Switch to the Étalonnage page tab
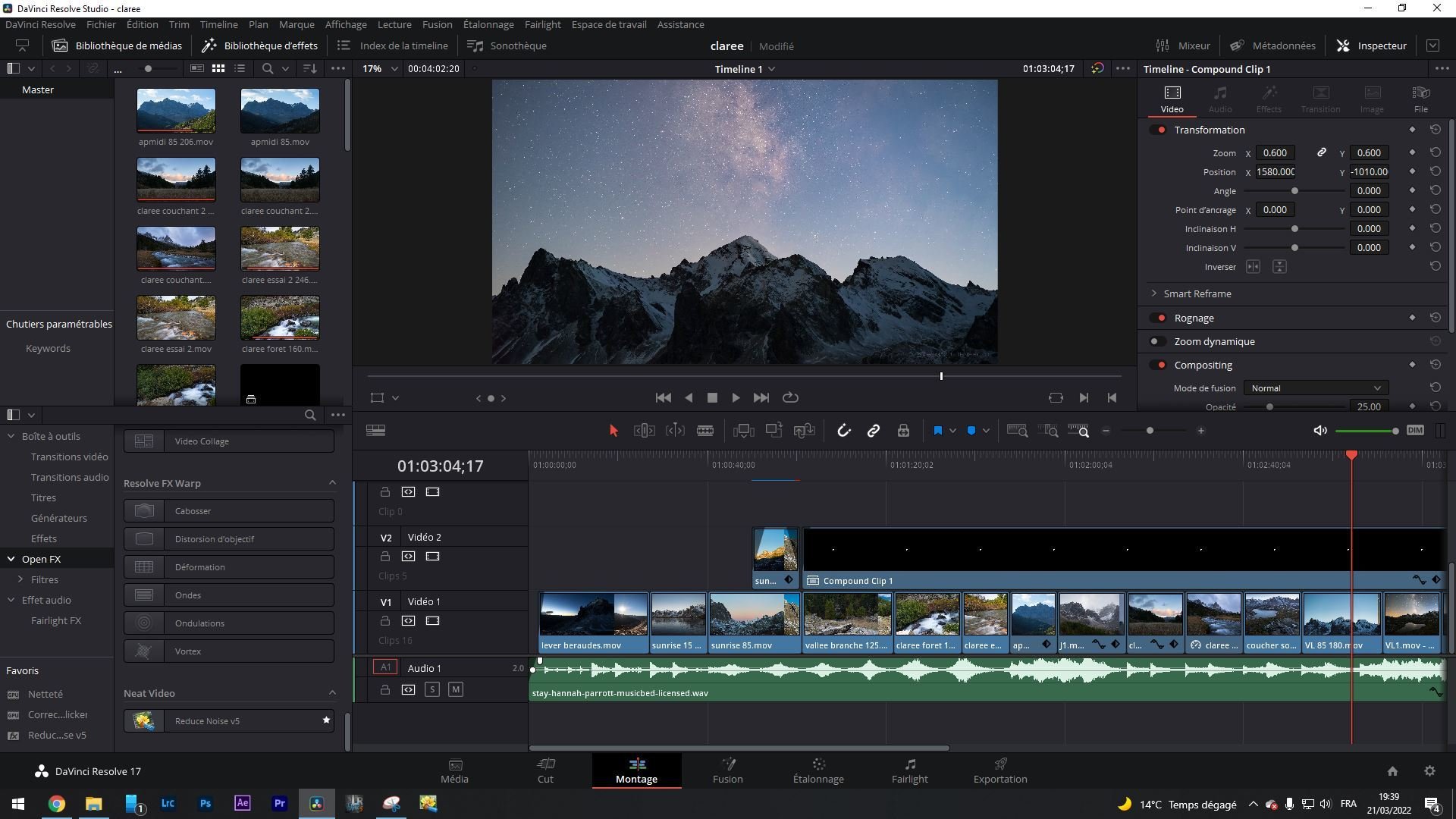Screen dimensions: 1456x819 (818, 770)
